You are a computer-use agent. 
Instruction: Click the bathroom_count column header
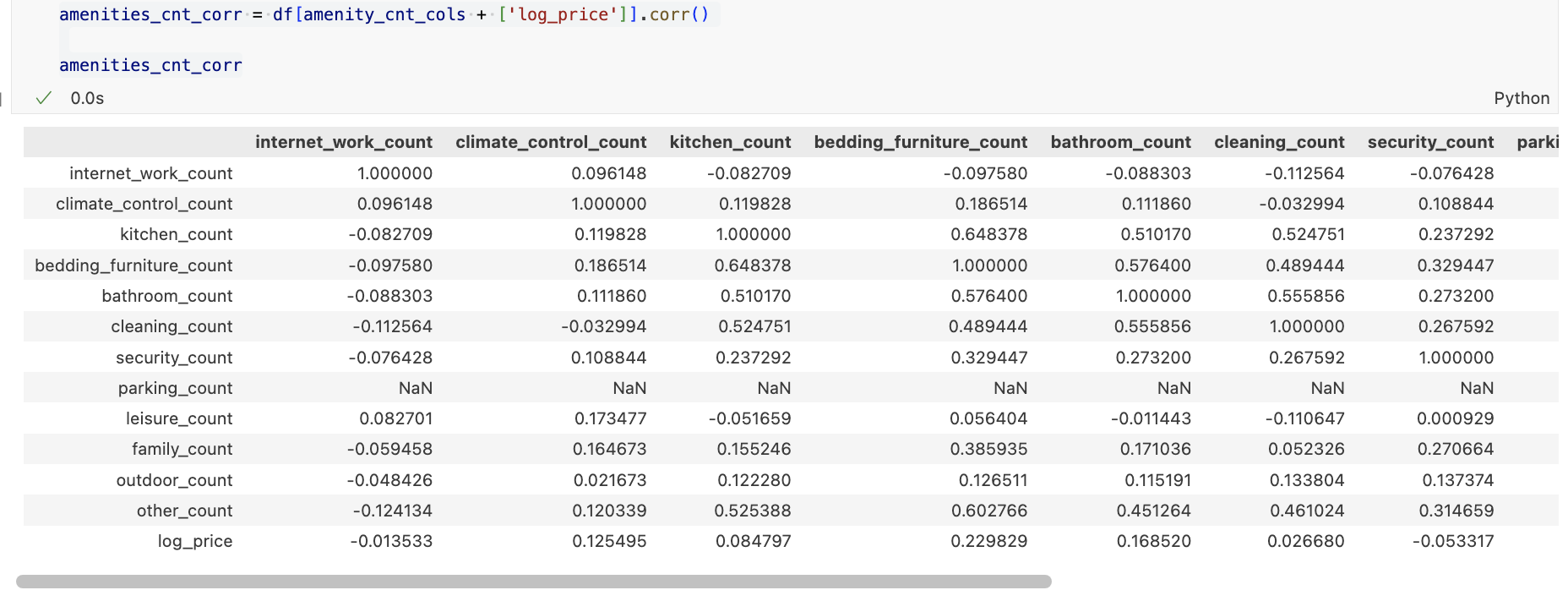1120,142
